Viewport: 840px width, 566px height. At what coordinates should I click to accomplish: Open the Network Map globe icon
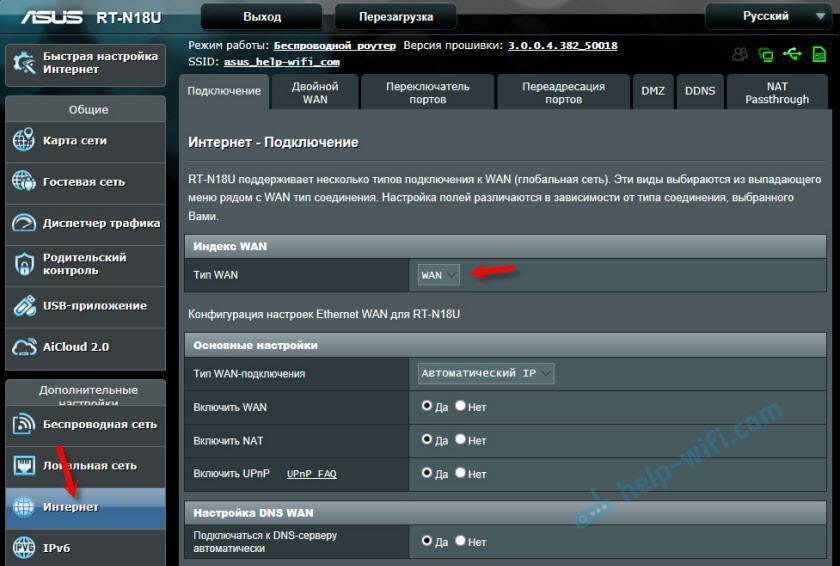point(24,141)
